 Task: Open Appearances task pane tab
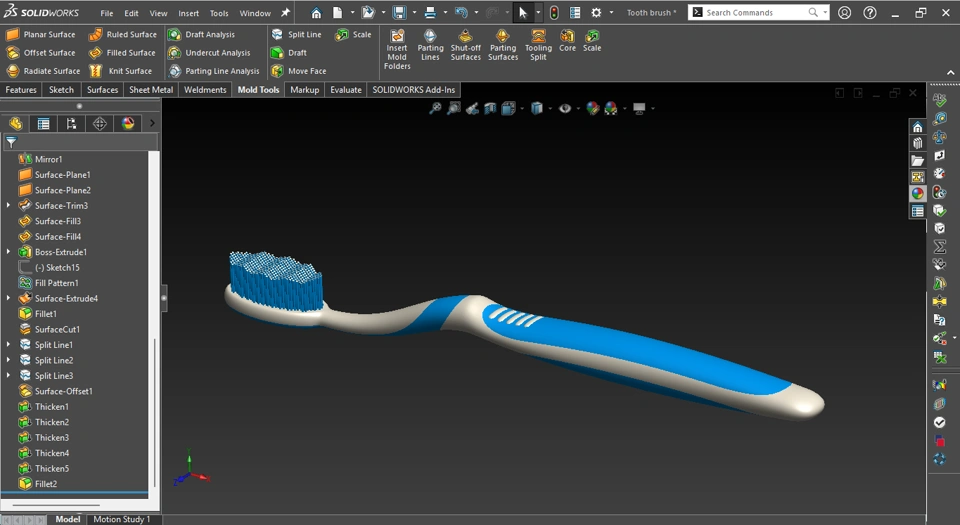pos(917,194)
